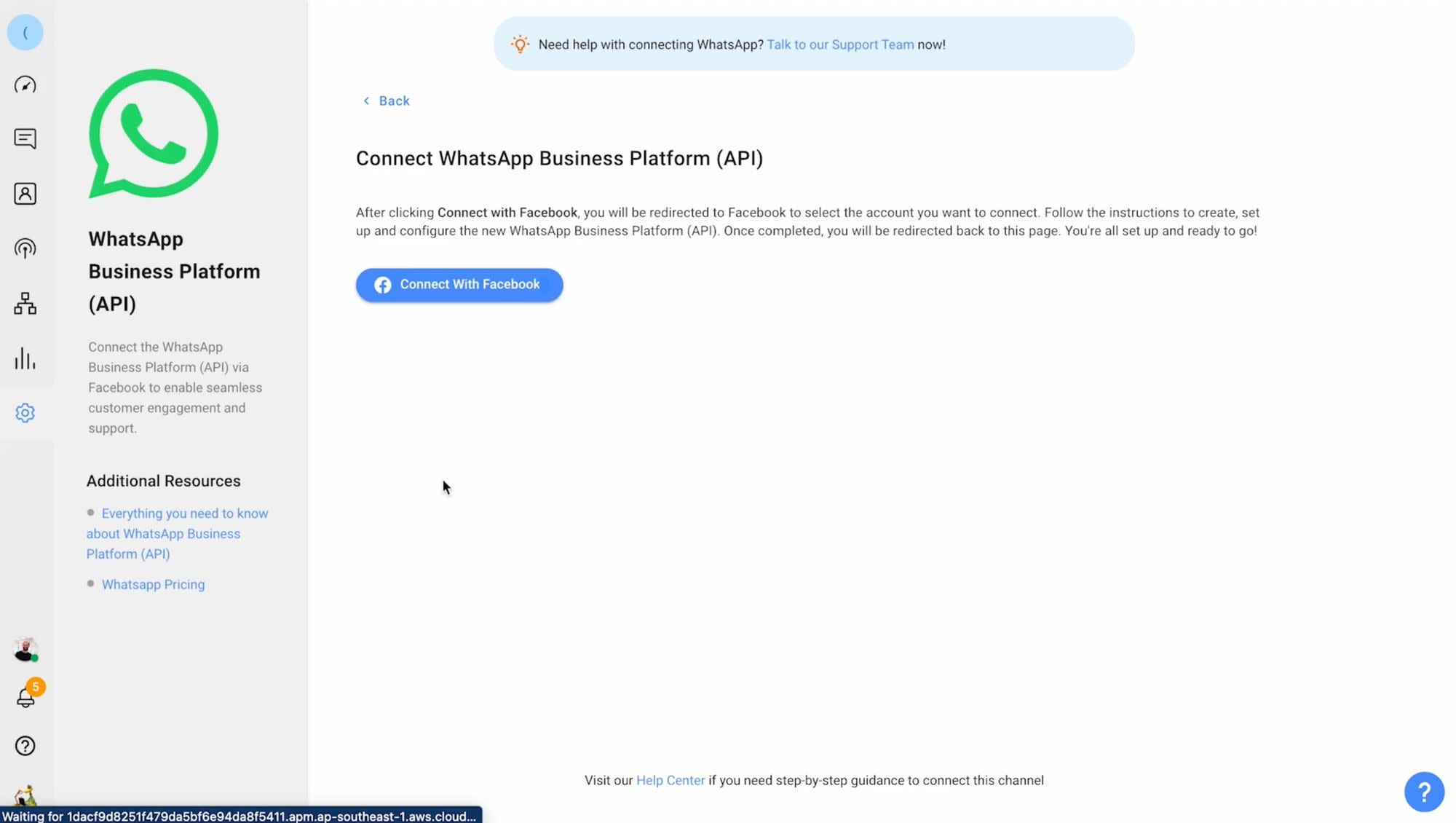This screenshot has height=823, width=1456.
Task: Click the floating blue help button bottom right
Action: [1424, 792]
